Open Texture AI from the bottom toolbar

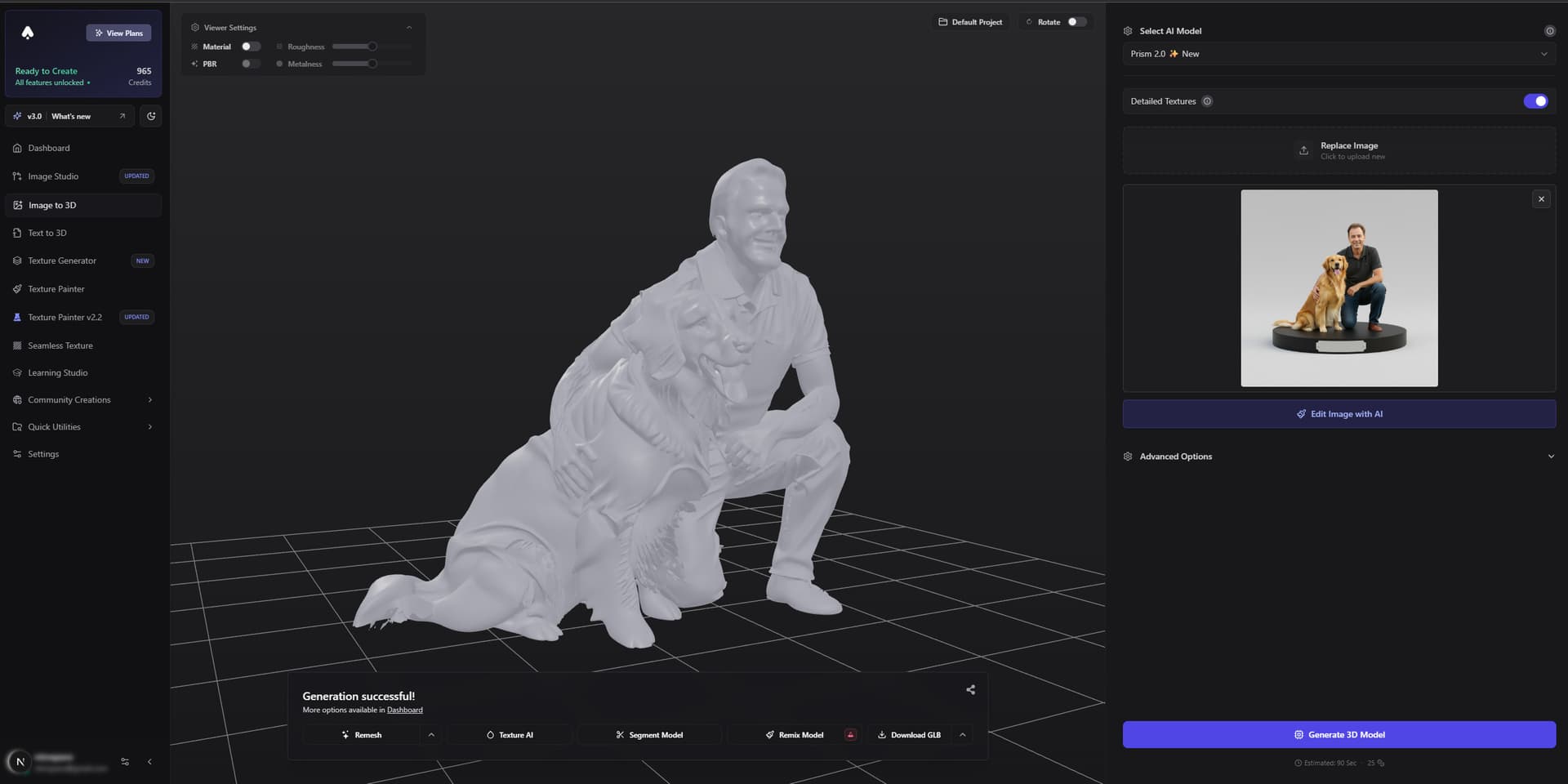pos(509,734)
